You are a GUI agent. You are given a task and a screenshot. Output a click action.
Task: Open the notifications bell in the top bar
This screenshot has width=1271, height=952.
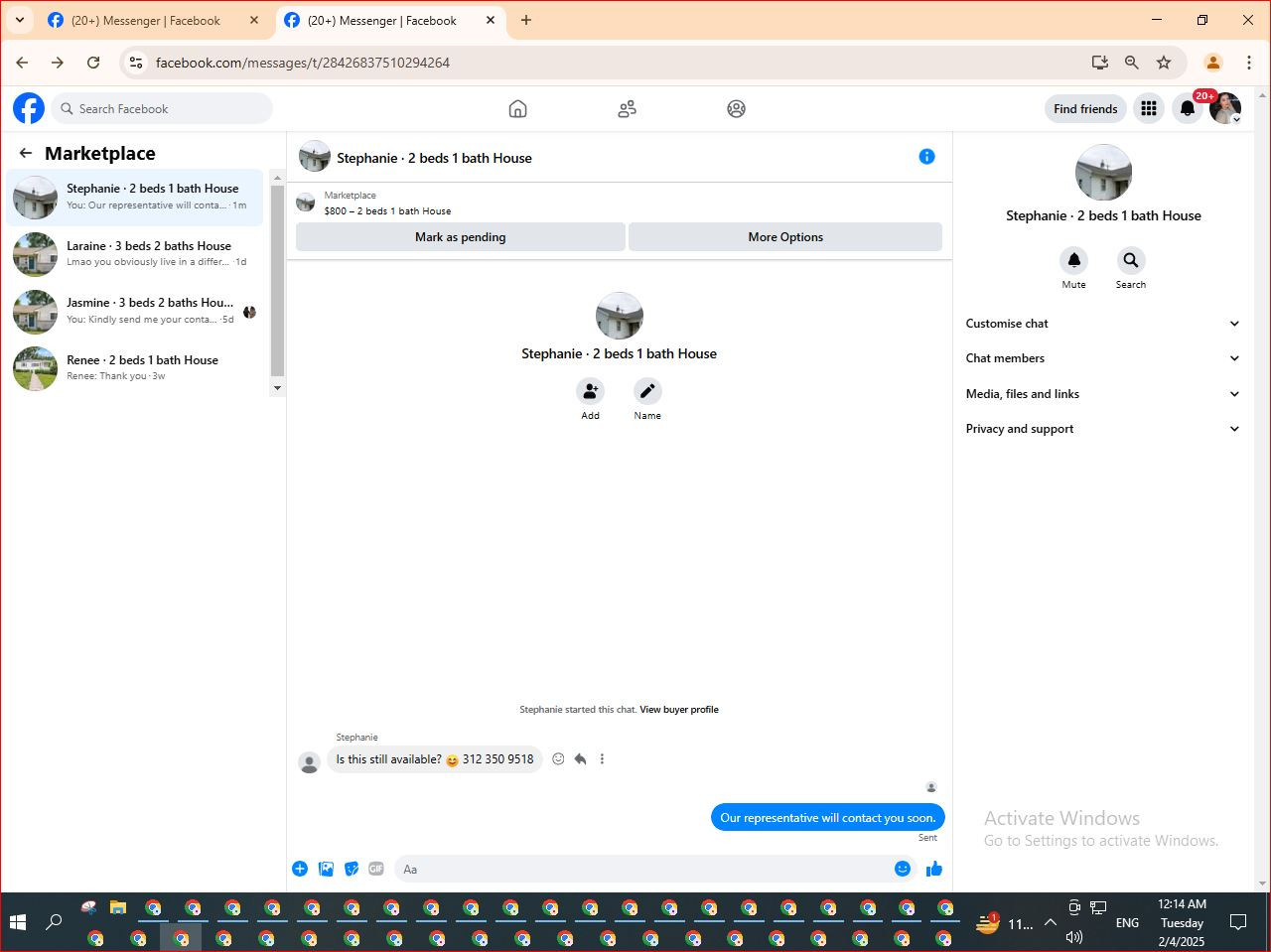pos(1188,109)
